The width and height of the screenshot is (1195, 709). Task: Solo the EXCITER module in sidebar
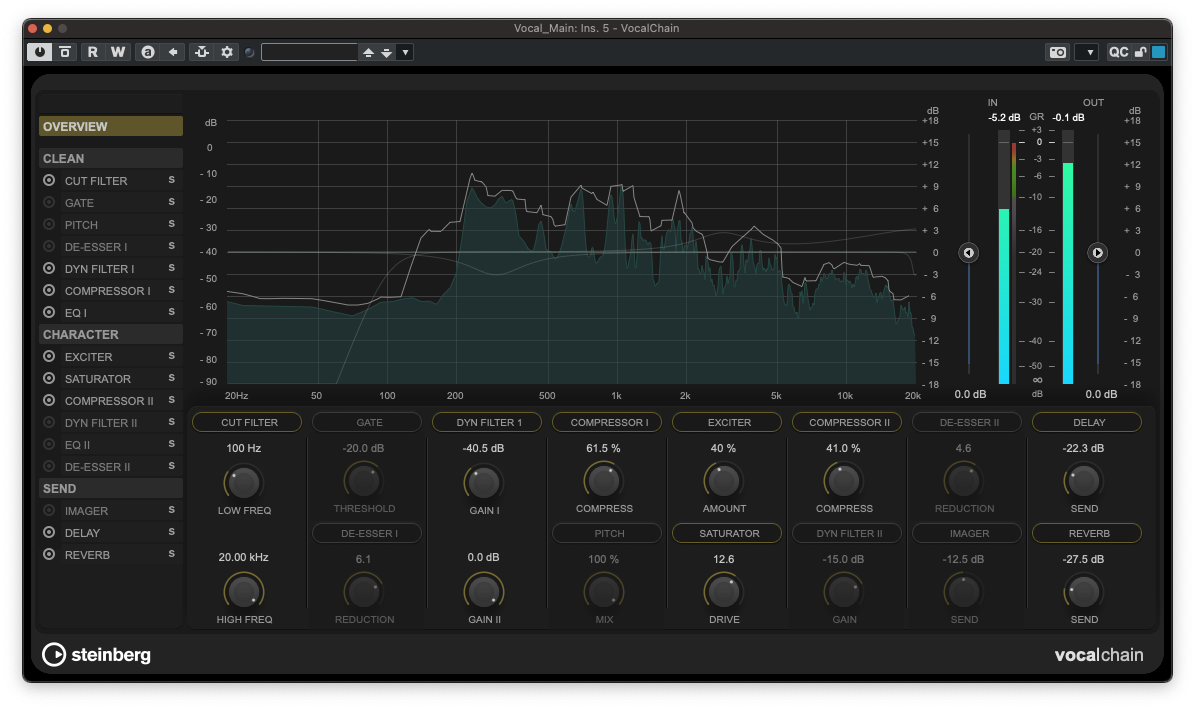(x=171, y=356)
